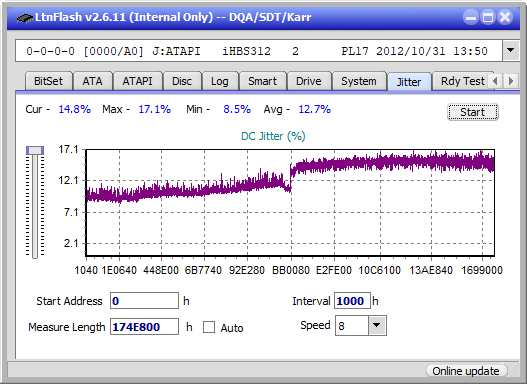Expand the drive selection dropdown

511,51
